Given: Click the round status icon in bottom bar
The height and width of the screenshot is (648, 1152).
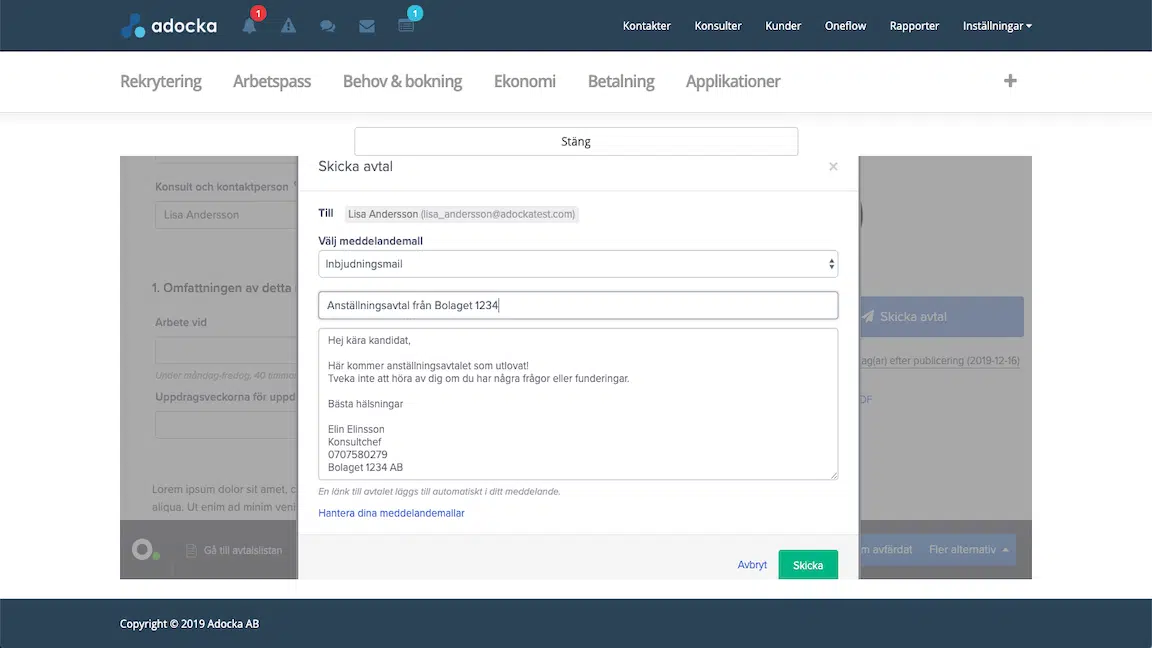Looking at the screenshot, I should pos(143,550).
